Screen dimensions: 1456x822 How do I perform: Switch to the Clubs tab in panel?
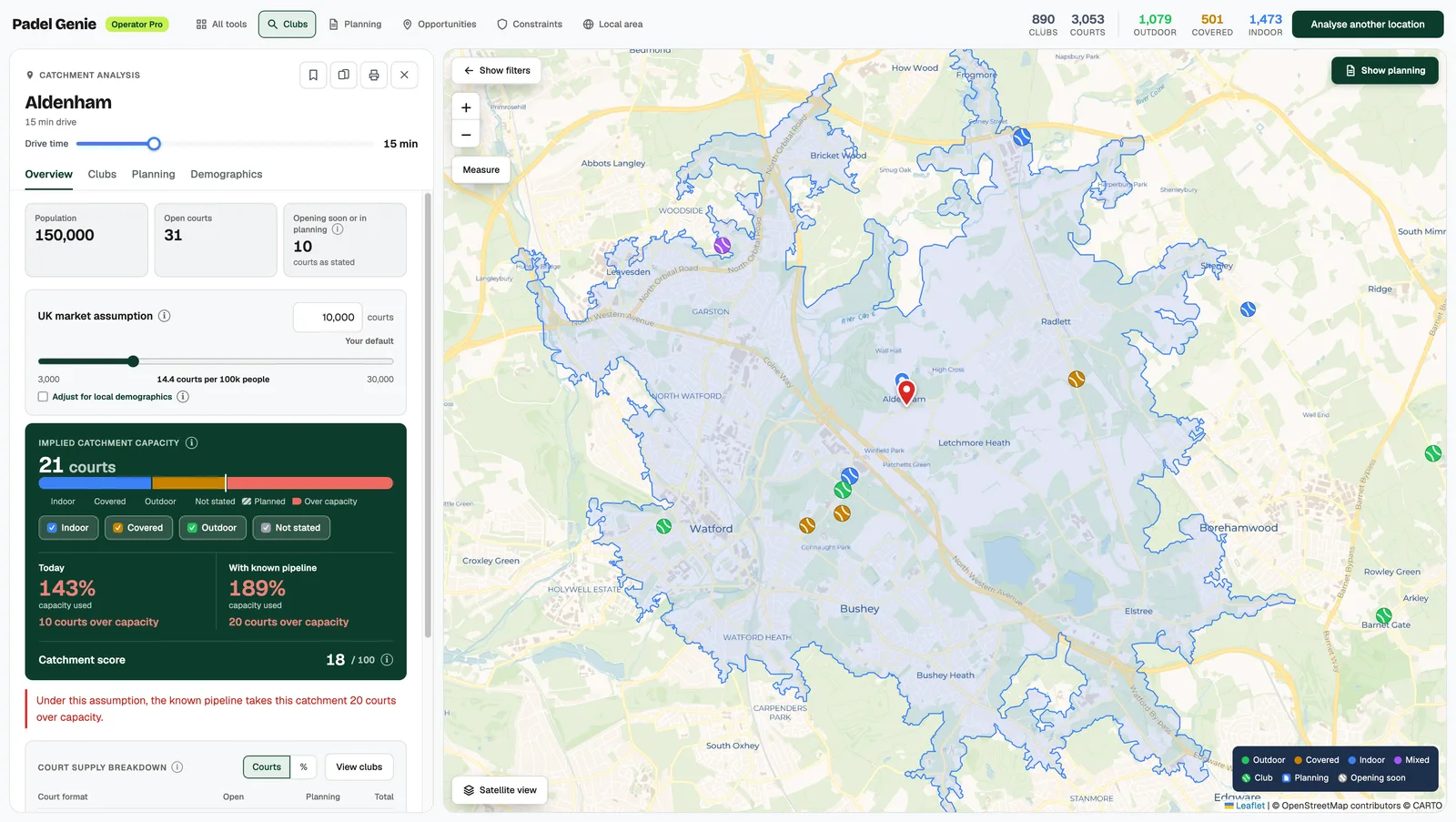click(102, 174)
